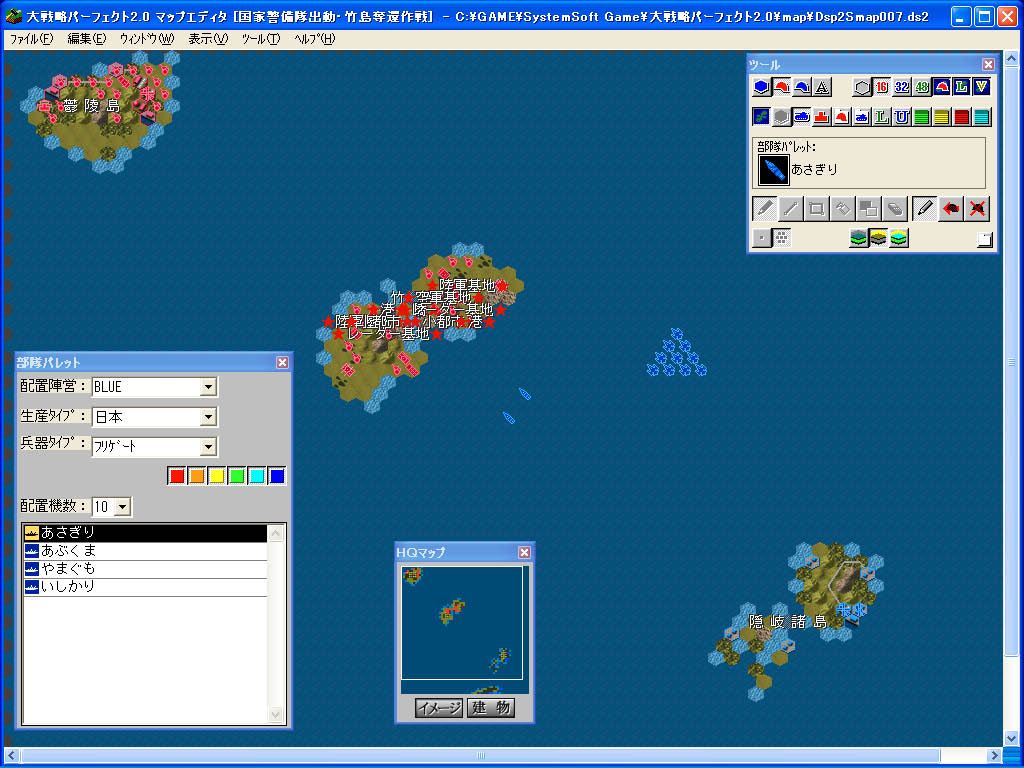The width and height of the screenshot is (1024, 768).
Task: Set hex size to 48
Action: [921, 87]
